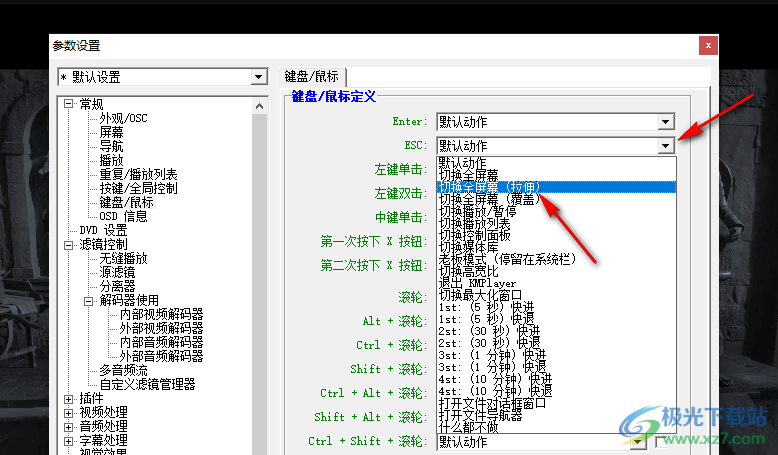Select 切换播放/暂停 option
Viewport: 778px width, 455px height.
556,211
